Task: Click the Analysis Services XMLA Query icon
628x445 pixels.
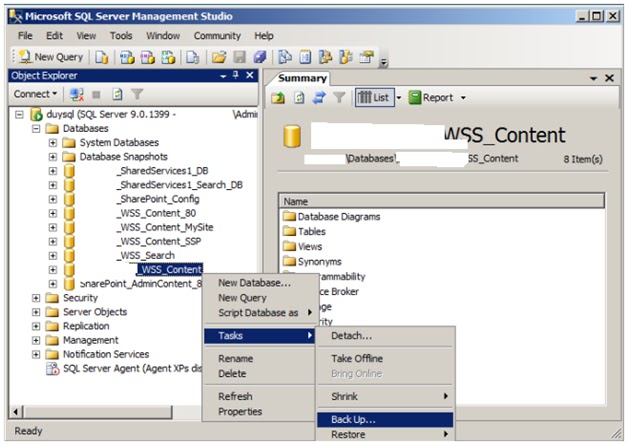Action: (x=168, y=57)
